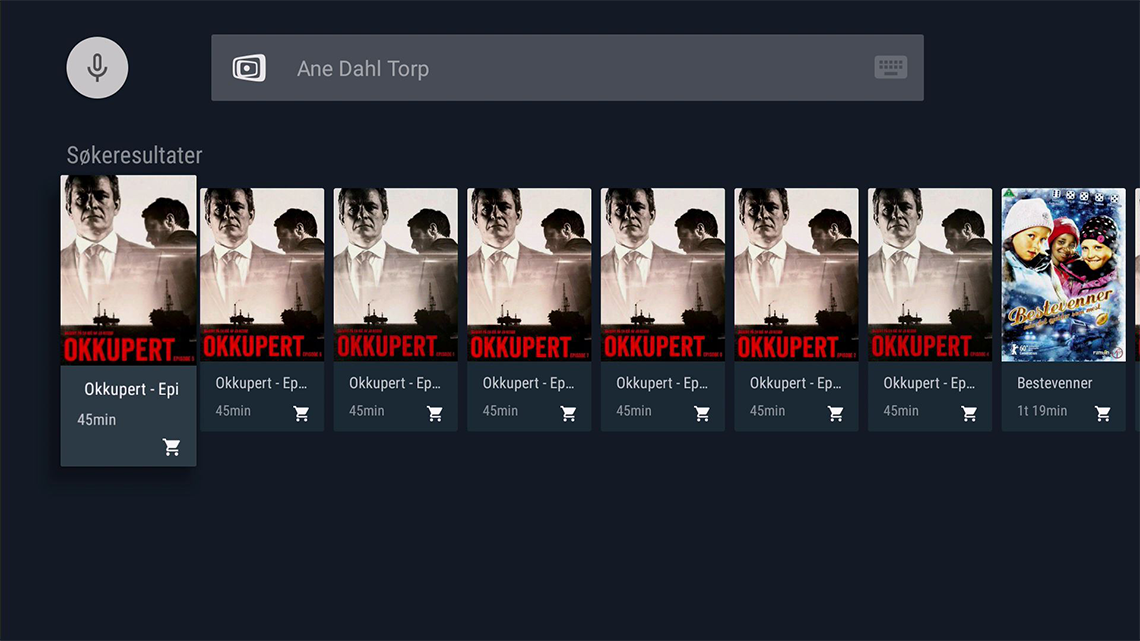The height and width of the screenshot is (641, 1140).
Task: Open the seventh Okkupert poster thumbnail
Action: pyautogui.click(x=930, y=274)
